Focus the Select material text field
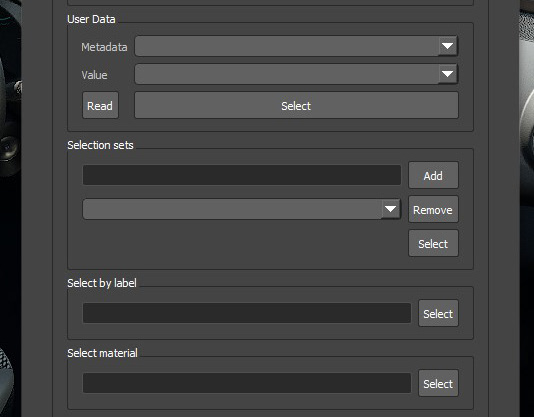534x417 pixels. pyautogui.click(x=247, y=383)
